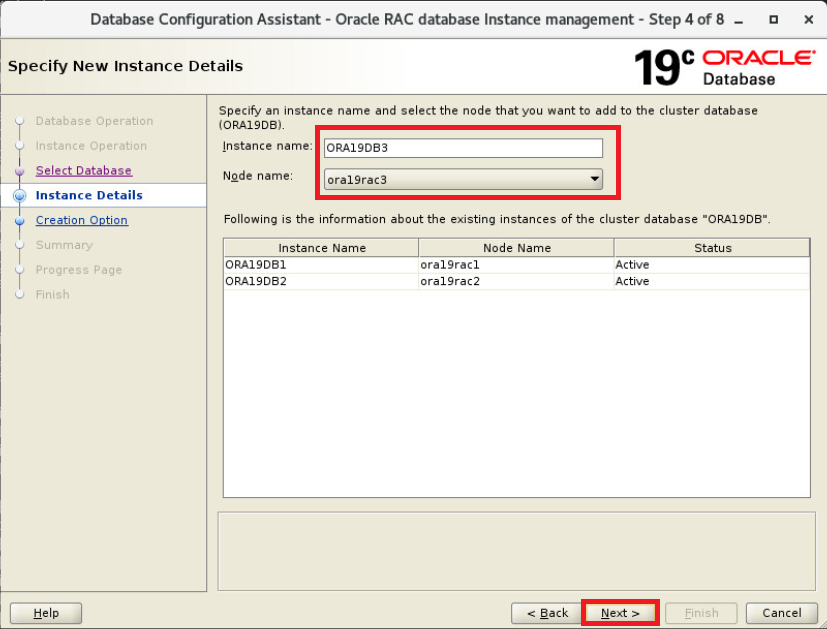827x629 pixels.
Task: Click the Finish step in sidebar
Action: pyautogui.click(x=52, y=294)
